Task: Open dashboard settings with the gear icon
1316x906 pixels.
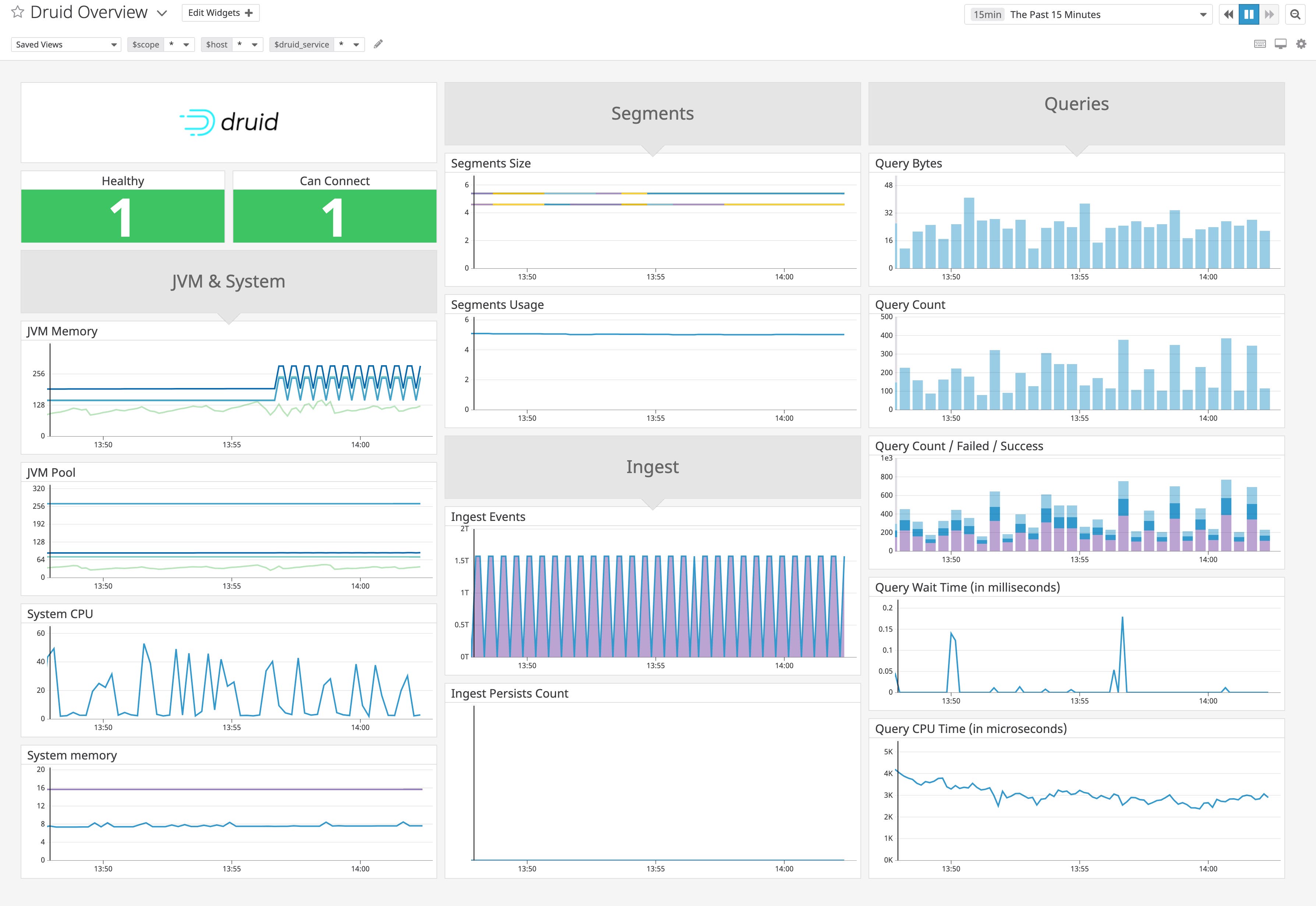Action: pos(1301,43)
